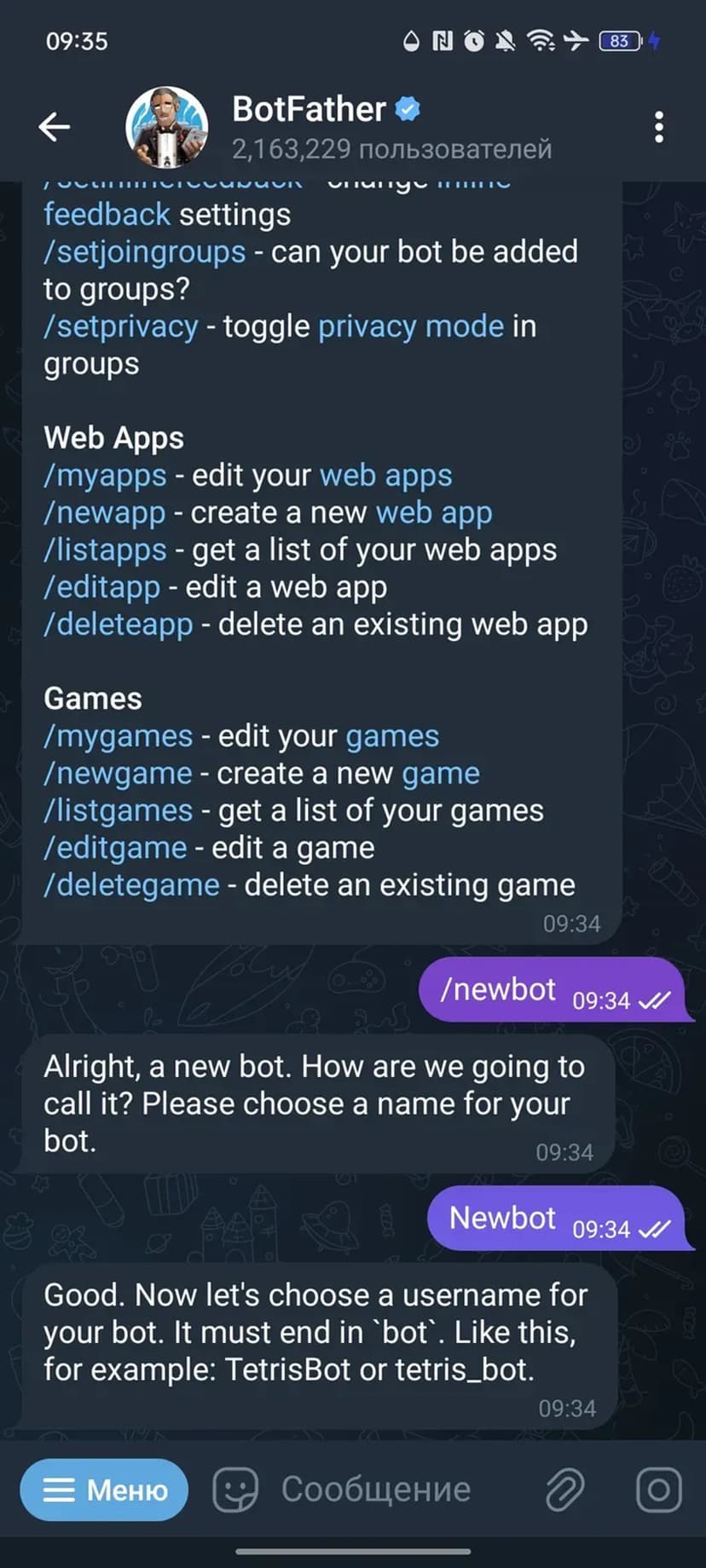Tap the /deletegame command link
Image resolution: width=706 pixels, height=1568 pixels.
pyautogui.click(x=132, y=885)
